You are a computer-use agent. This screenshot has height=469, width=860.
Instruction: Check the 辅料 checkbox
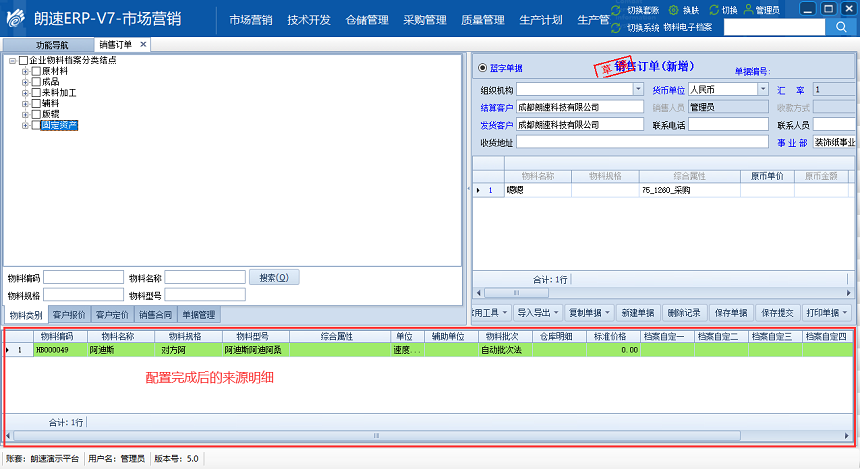(36, 103)
